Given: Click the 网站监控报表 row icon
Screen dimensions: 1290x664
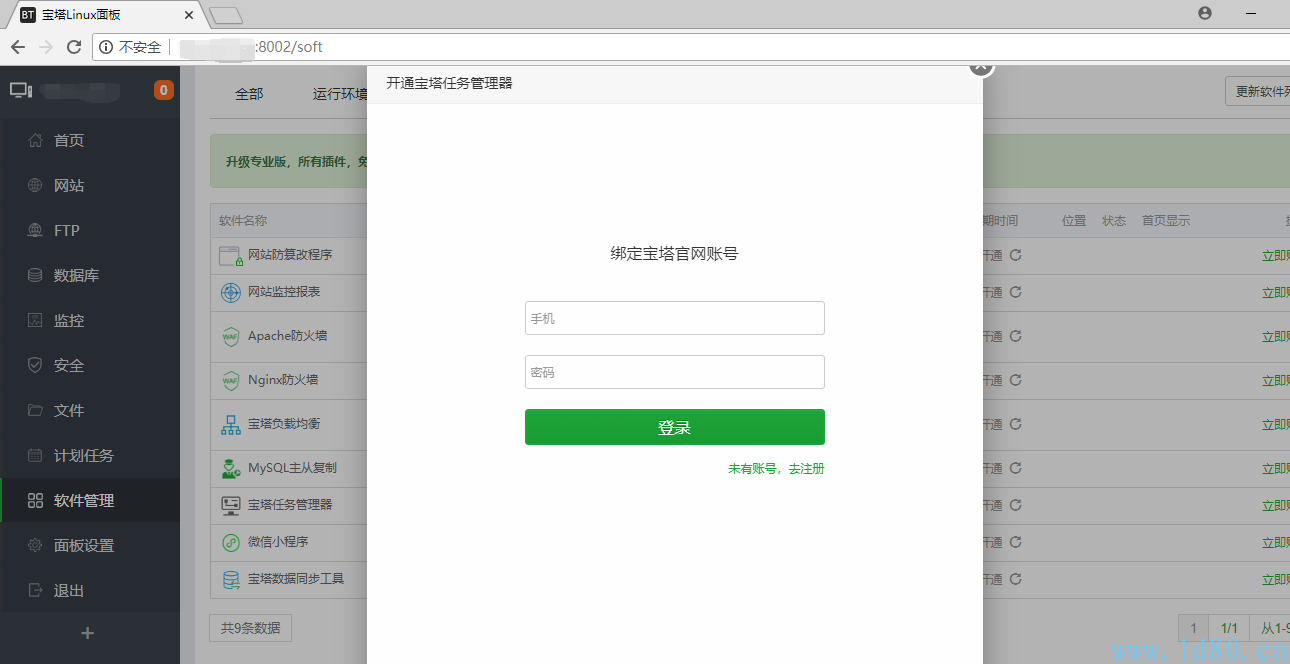Looking at the screenshot, I should pyautogui.click(x=231, y=293).
